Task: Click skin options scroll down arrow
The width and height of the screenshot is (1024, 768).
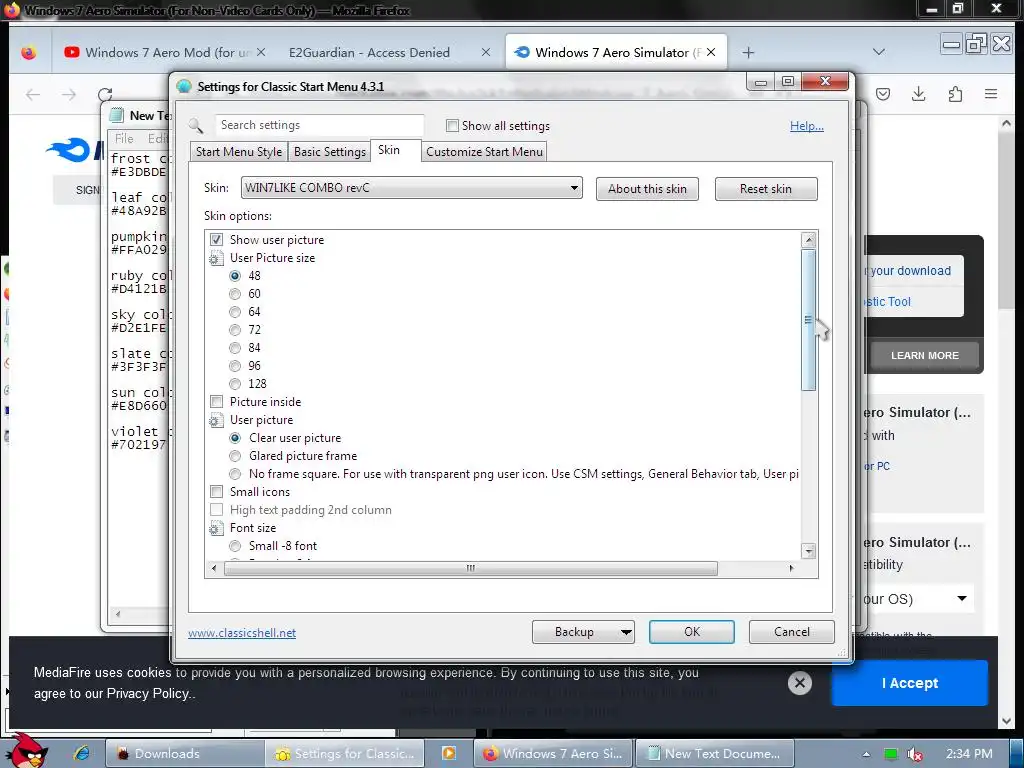Action: tap(809, 552)
